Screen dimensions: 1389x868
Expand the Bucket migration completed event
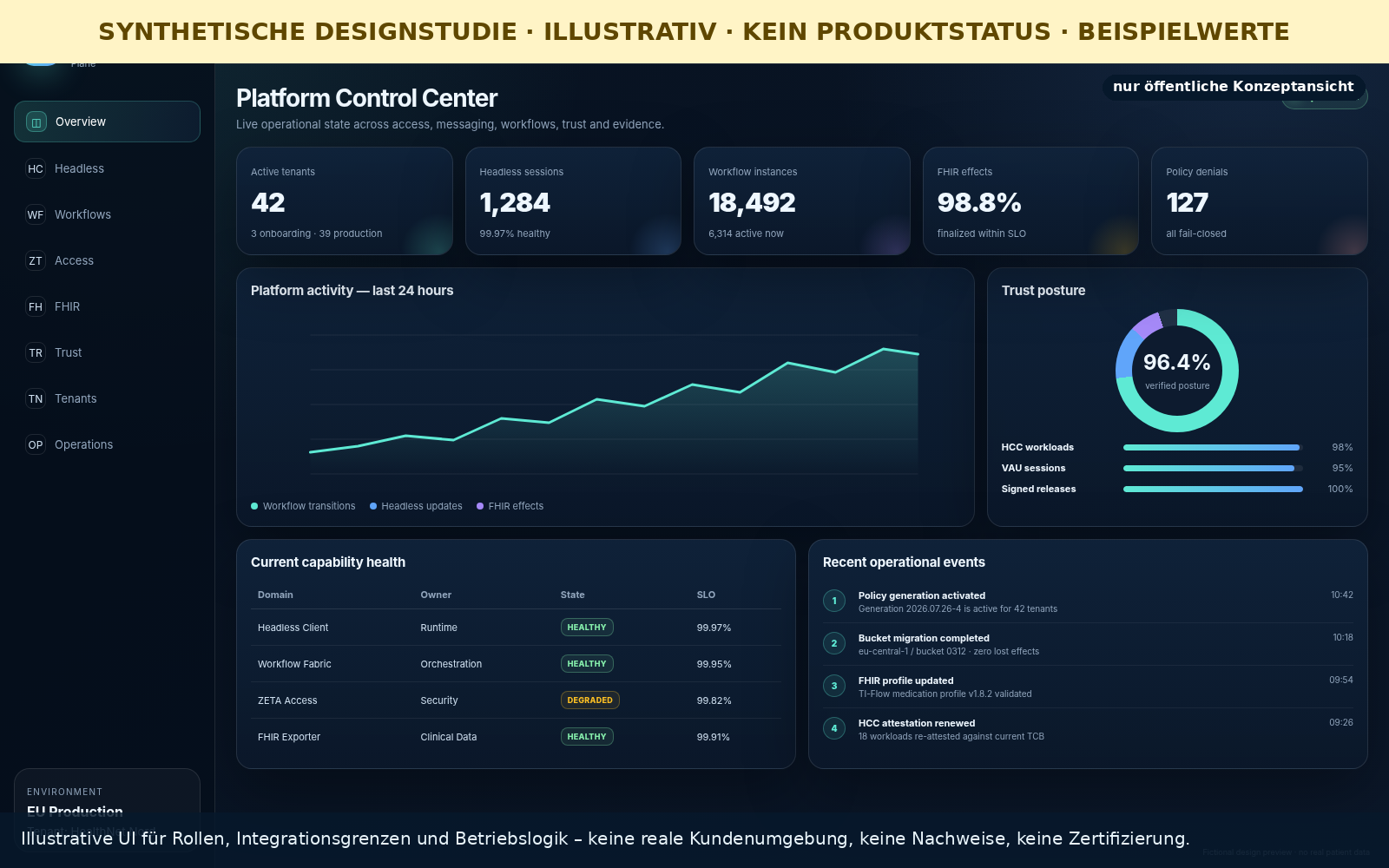click(x=1088, y=644)
